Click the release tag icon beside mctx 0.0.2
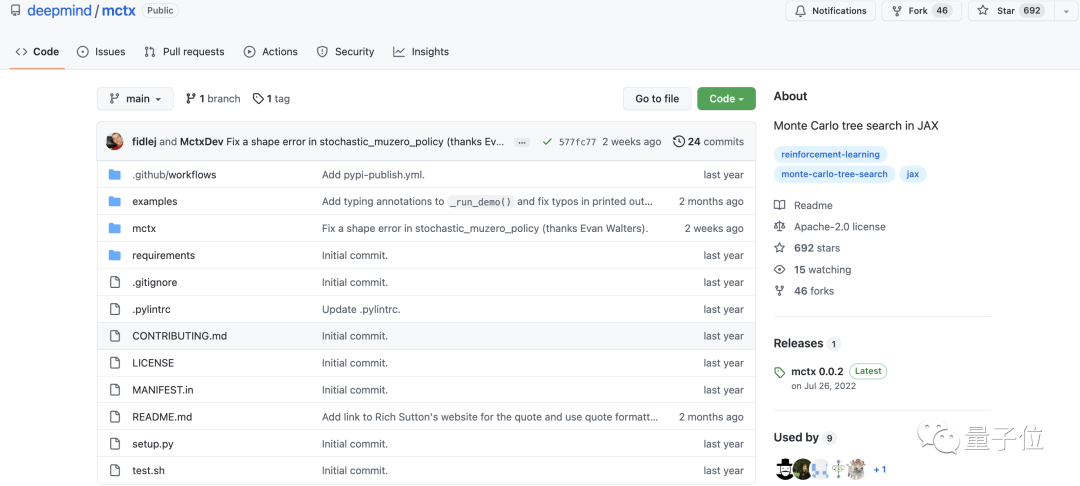The width and height of the screenshot is (1080, 486). tap(780, 372)
